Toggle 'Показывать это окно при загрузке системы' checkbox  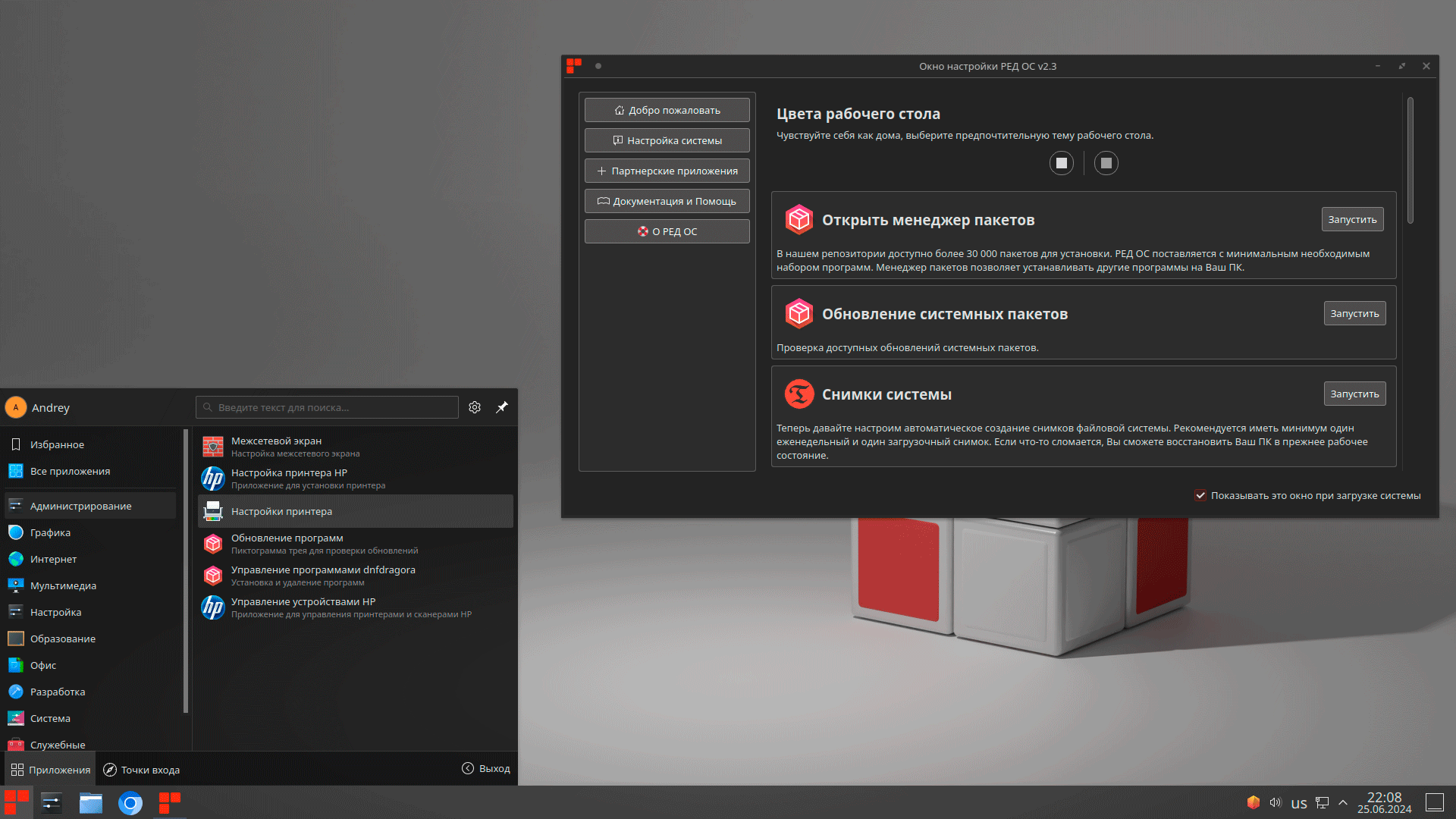[x=1200, y=496]
